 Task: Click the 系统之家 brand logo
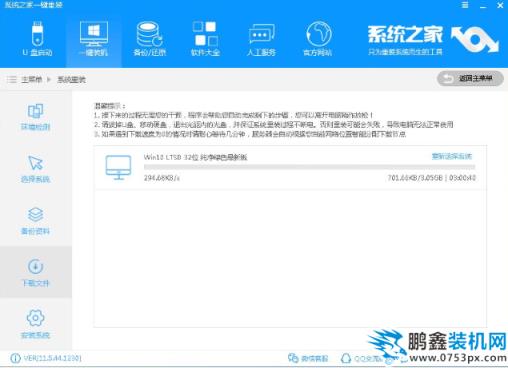[x=433, y=39]
